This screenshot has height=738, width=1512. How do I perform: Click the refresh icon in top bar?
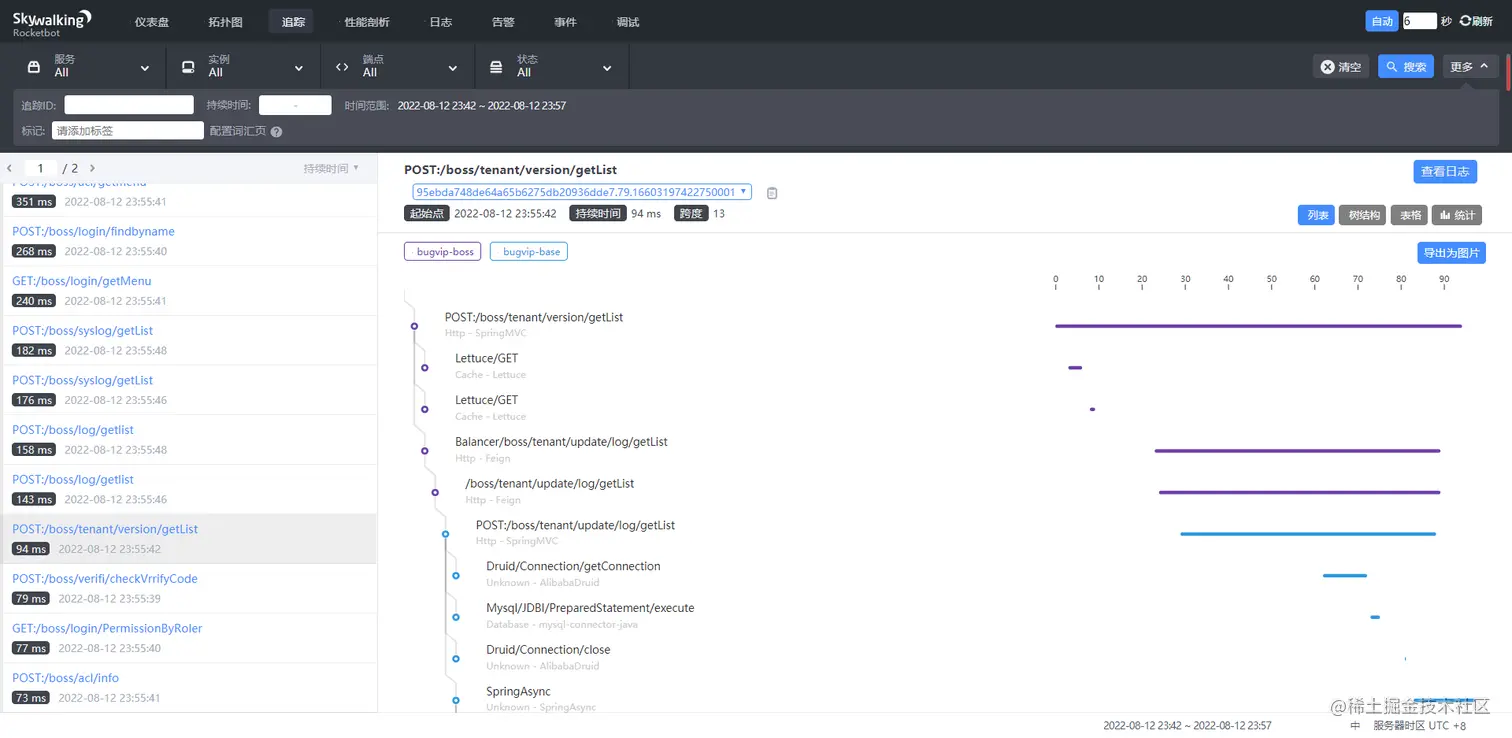coord(1465,21)
